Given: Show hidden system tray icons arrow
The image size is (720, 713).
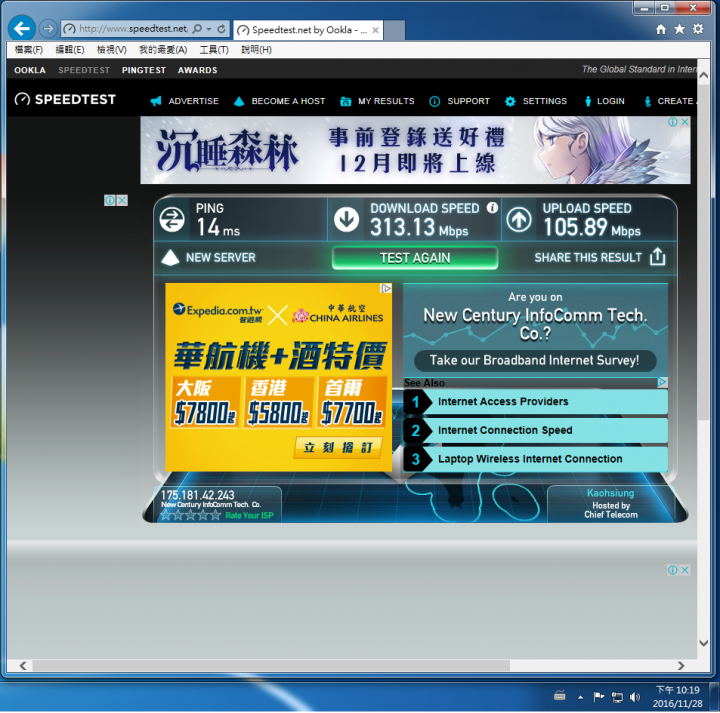Looking at the screenshot, I should point(580,697).
